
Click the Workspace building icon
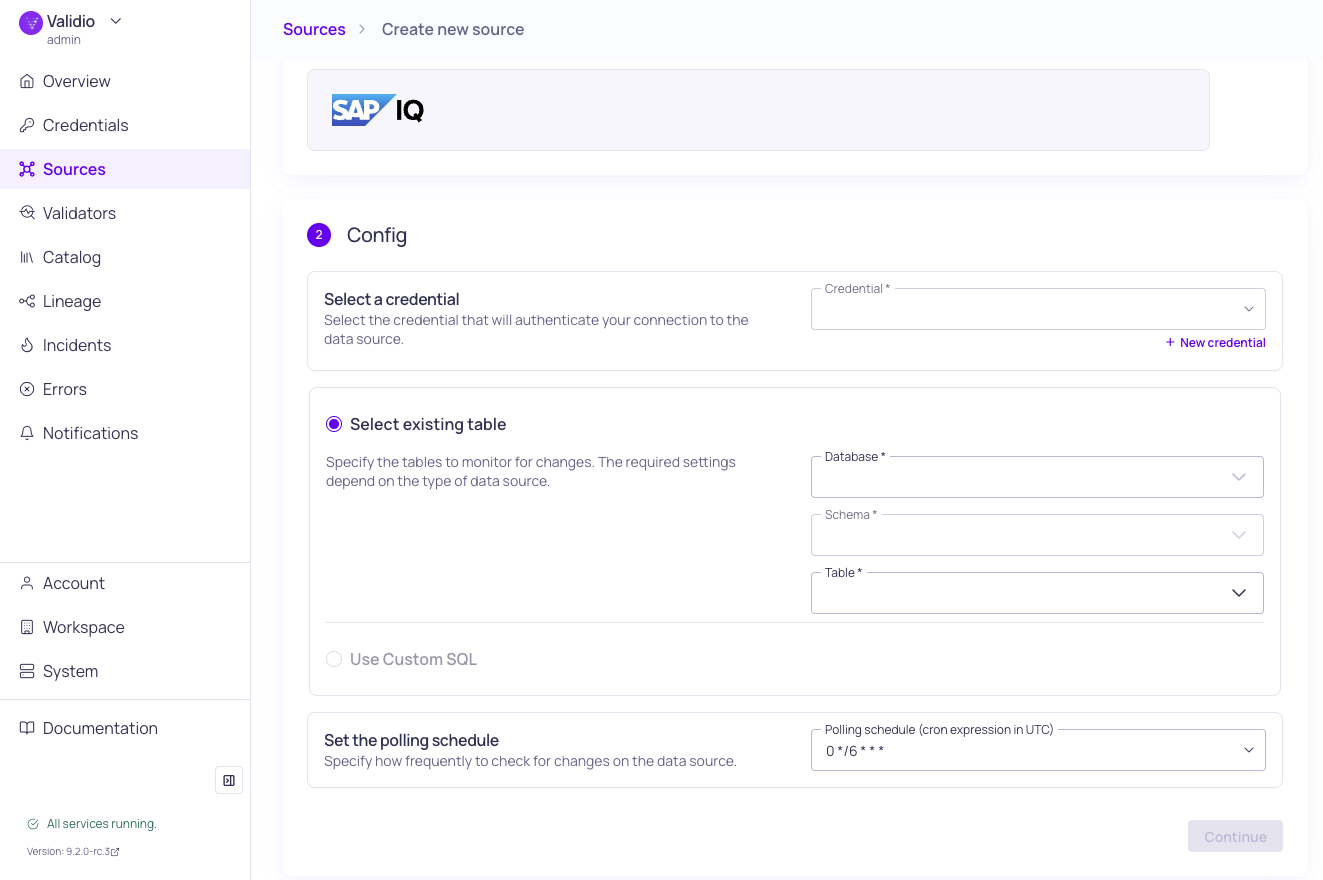pyautogui.click(x=27, y=627)
